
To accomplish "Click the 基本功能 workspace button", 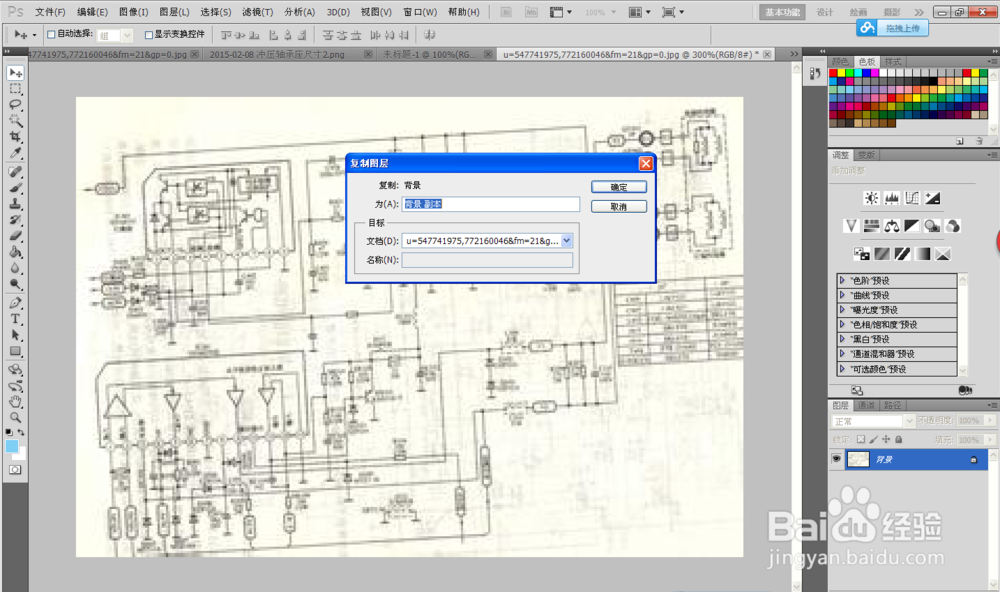I will pos(782,12).
